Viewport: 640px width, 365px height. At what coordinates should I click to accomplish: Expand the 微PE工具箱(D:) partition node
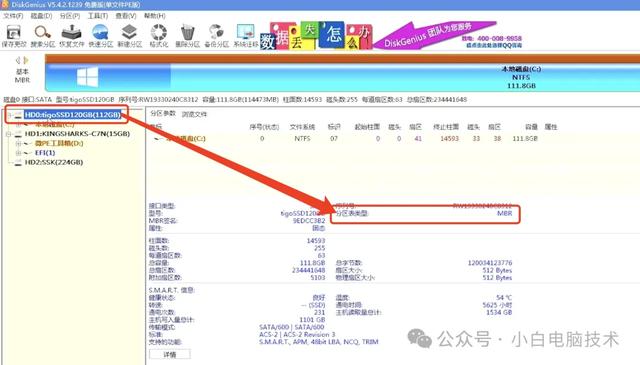(18, 143)
